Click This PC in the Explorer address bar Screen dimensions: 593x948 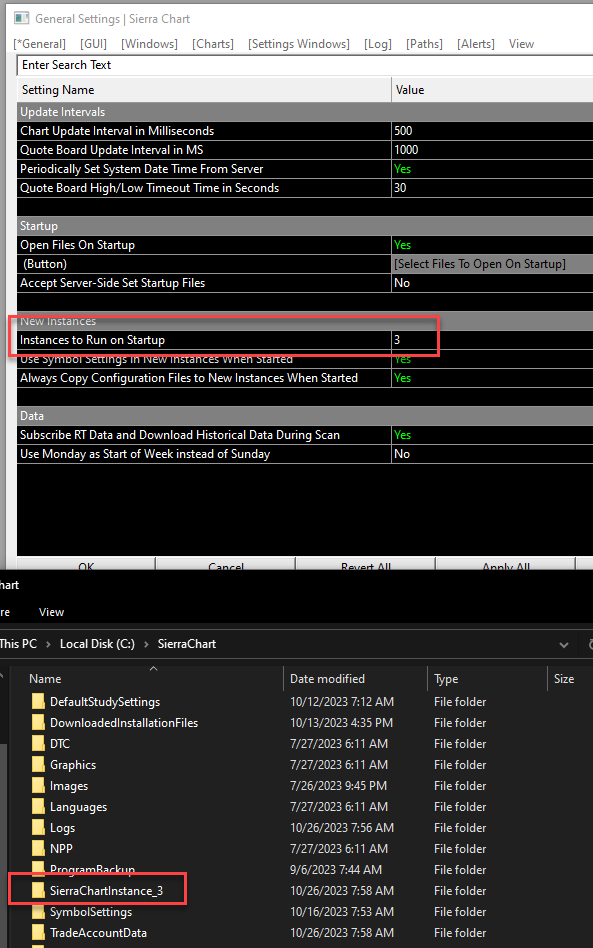point(18,644)
